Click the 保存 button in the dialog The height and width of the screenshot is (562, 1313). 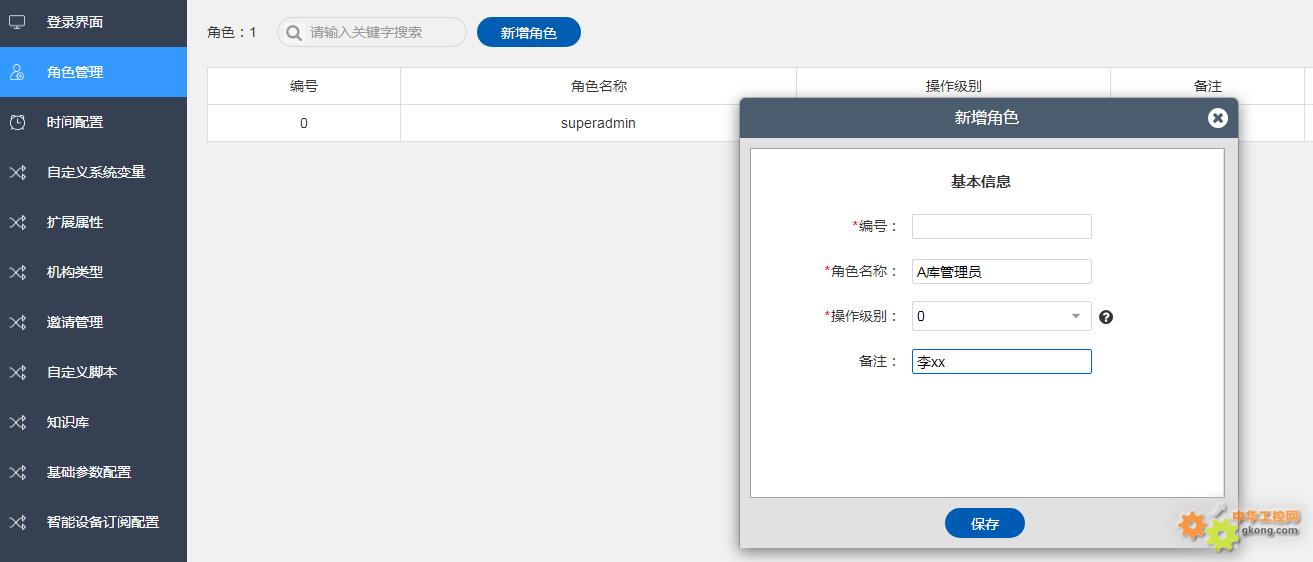point(985,523)
